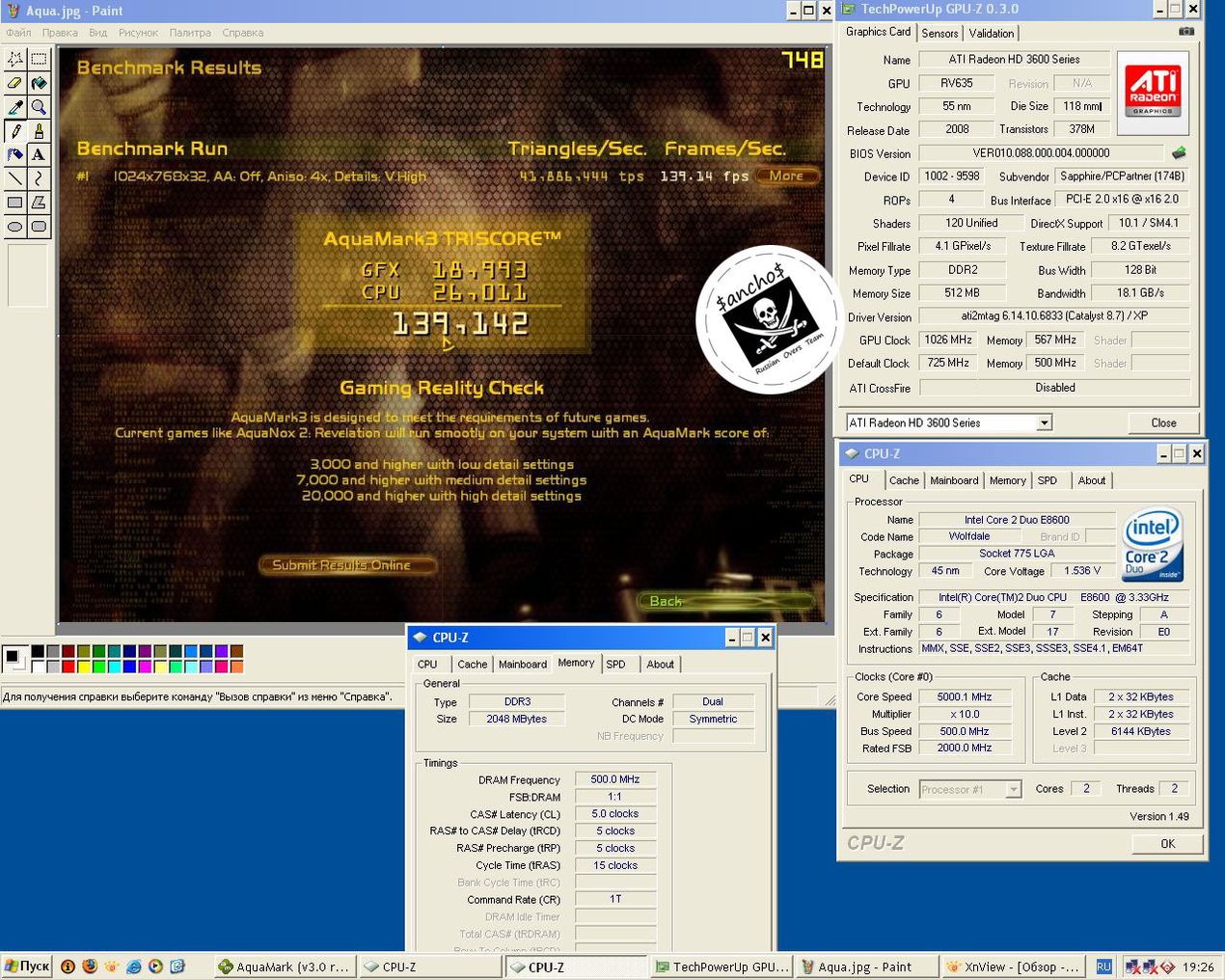Pick the bright red swatch in Paint palette
1225x980 pixels.
pos(68,666)
